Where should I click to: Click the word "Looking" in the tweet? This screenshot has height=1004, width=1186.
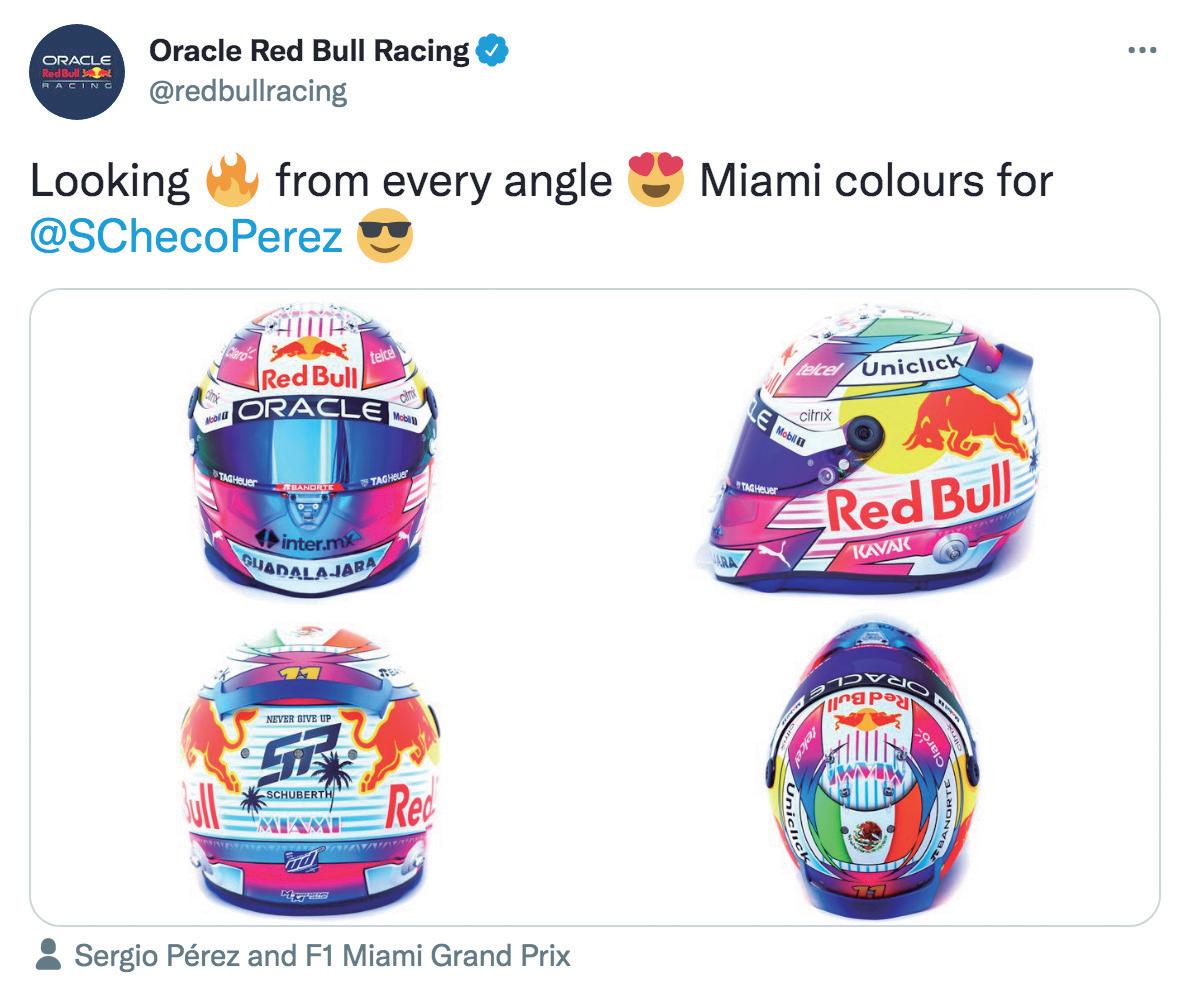point(110,182)
